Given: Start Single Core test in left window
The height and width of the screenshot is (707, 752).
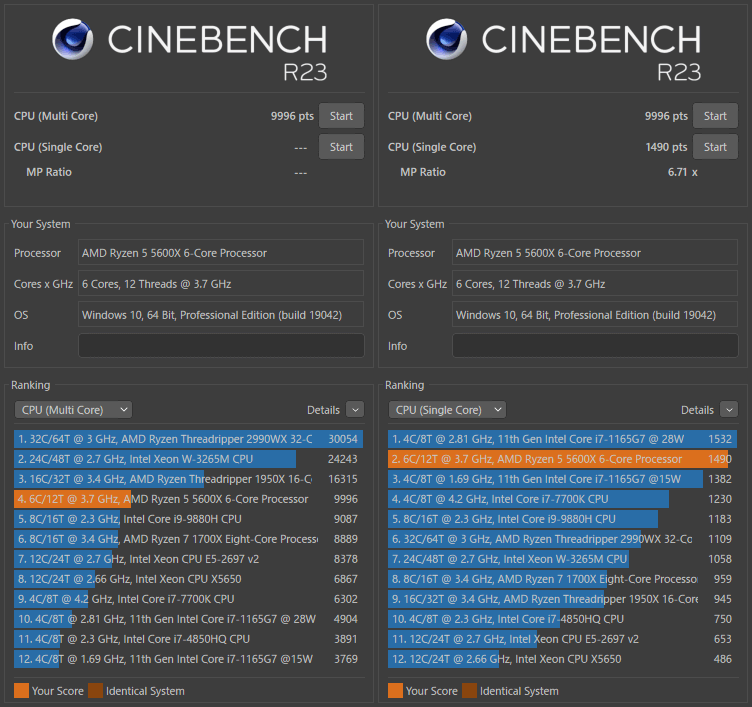Looking at the screenshot, I should [341, 147].
